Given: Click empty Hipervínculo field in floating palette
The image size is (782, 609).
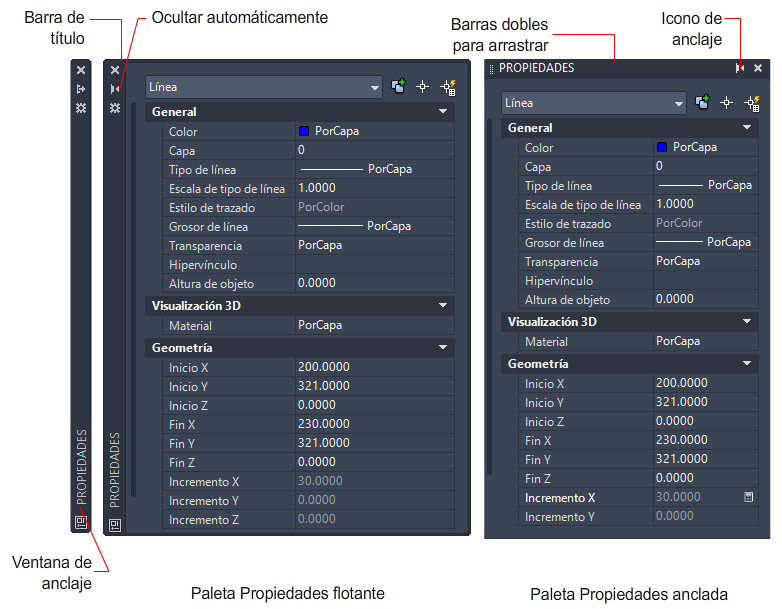Looking at the screenshot, I should tap(375, 264).
